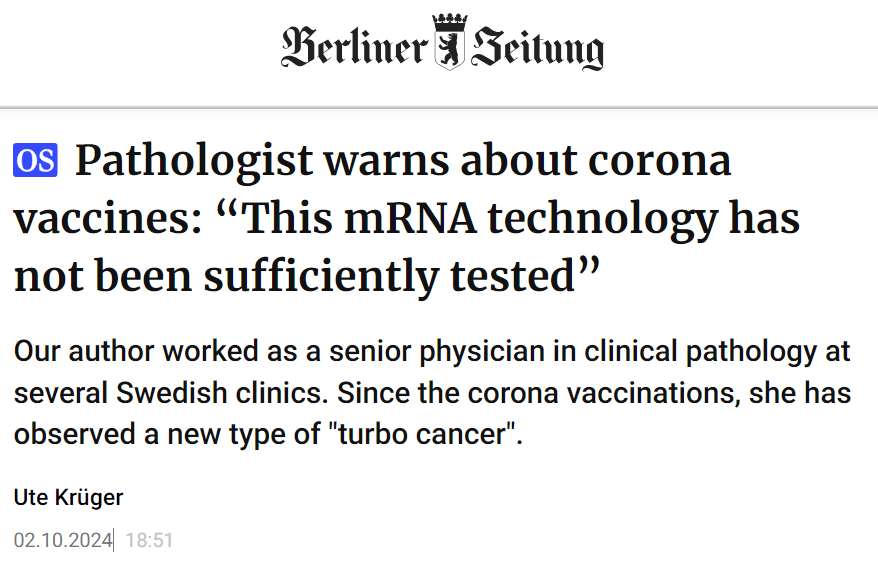Click the phrase Swedish clinics in subtitle
This screenshot has height=565, width=878.
221,393
